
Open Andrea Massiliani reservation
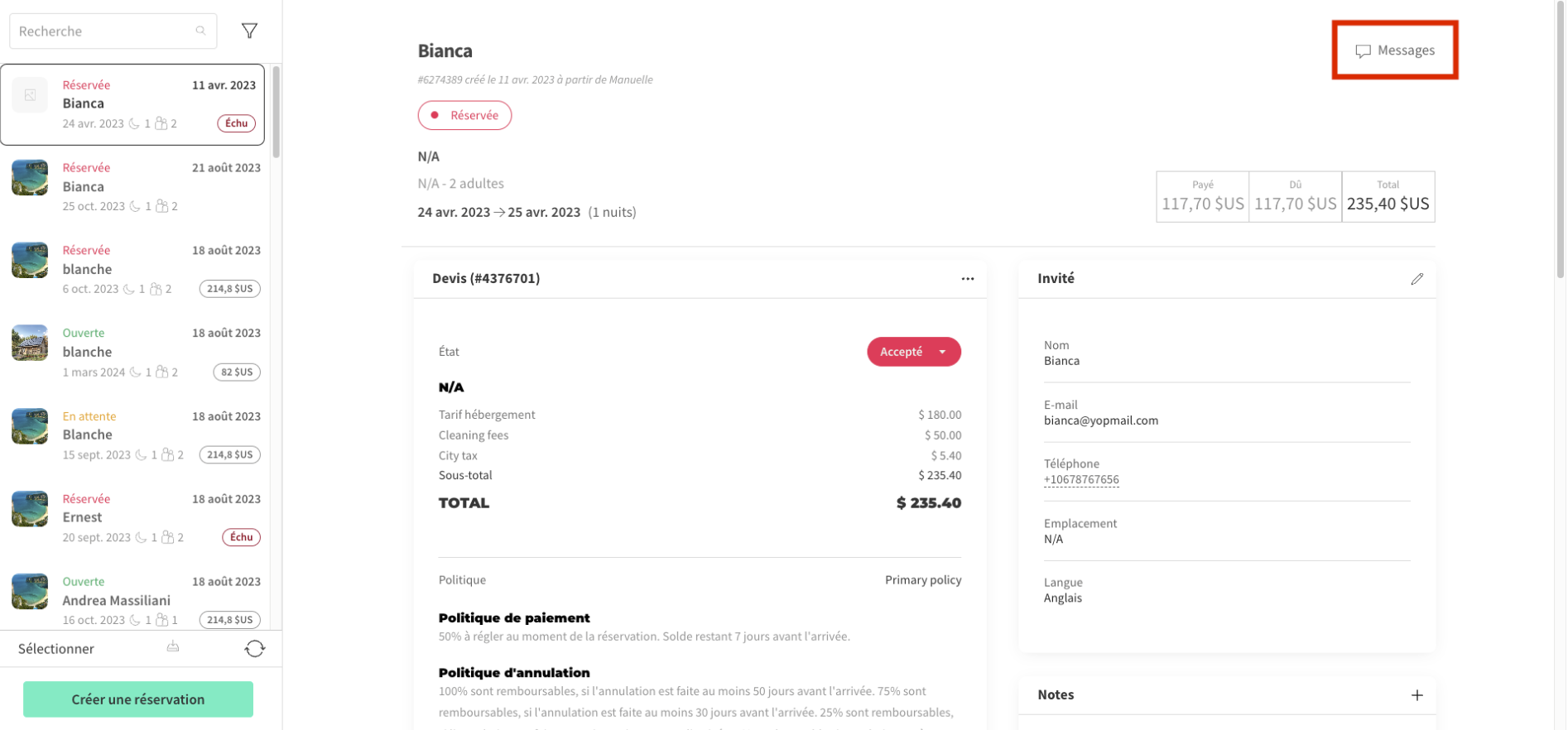click(132, 600)
